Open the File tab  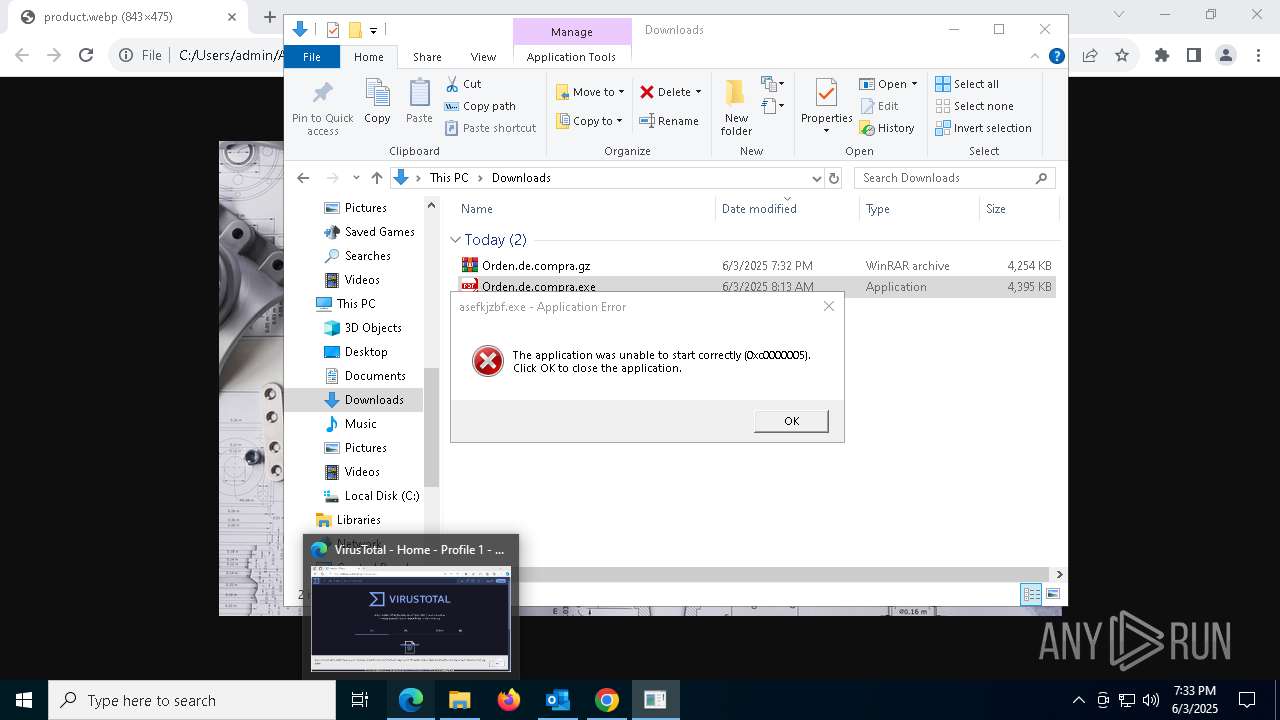click(x=312, y=57)
